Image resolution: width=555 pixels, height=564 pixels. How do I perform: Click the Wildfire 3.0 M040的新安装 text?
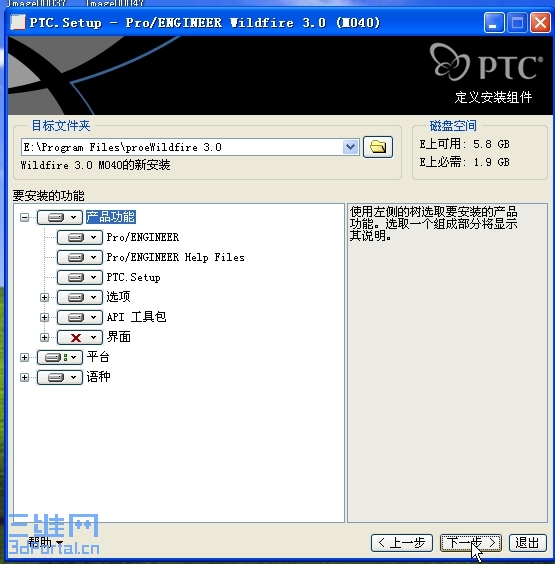point(95,165)
